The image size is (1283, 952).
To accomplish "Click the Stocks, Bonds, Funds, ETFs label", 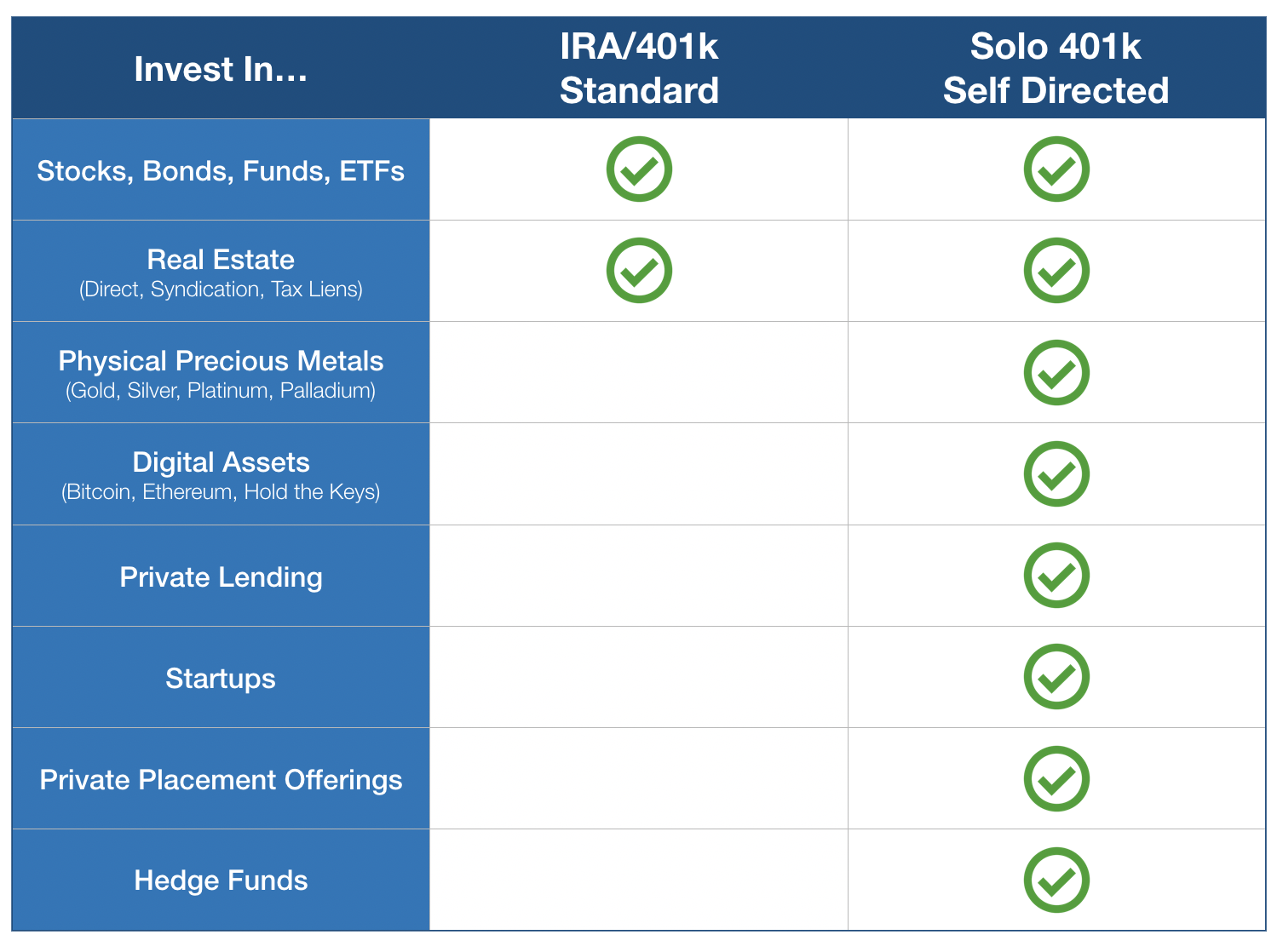I will coord(221,170).
